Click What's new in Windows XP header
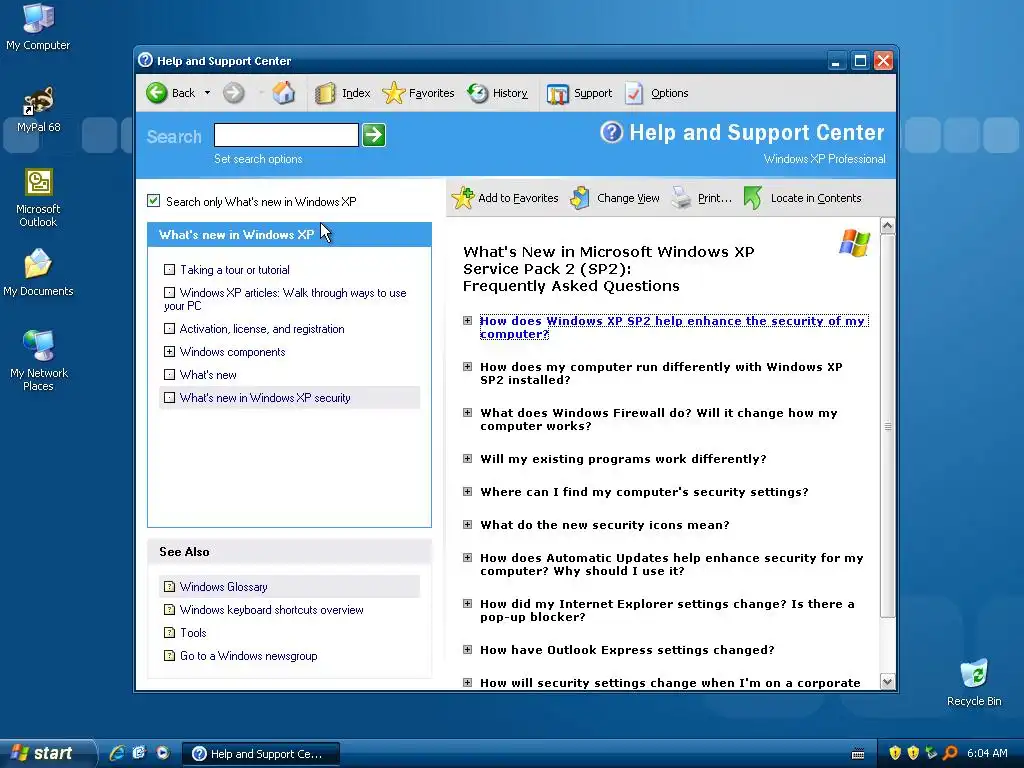Screen dimensions: 1024x768 tap(289, 234)
